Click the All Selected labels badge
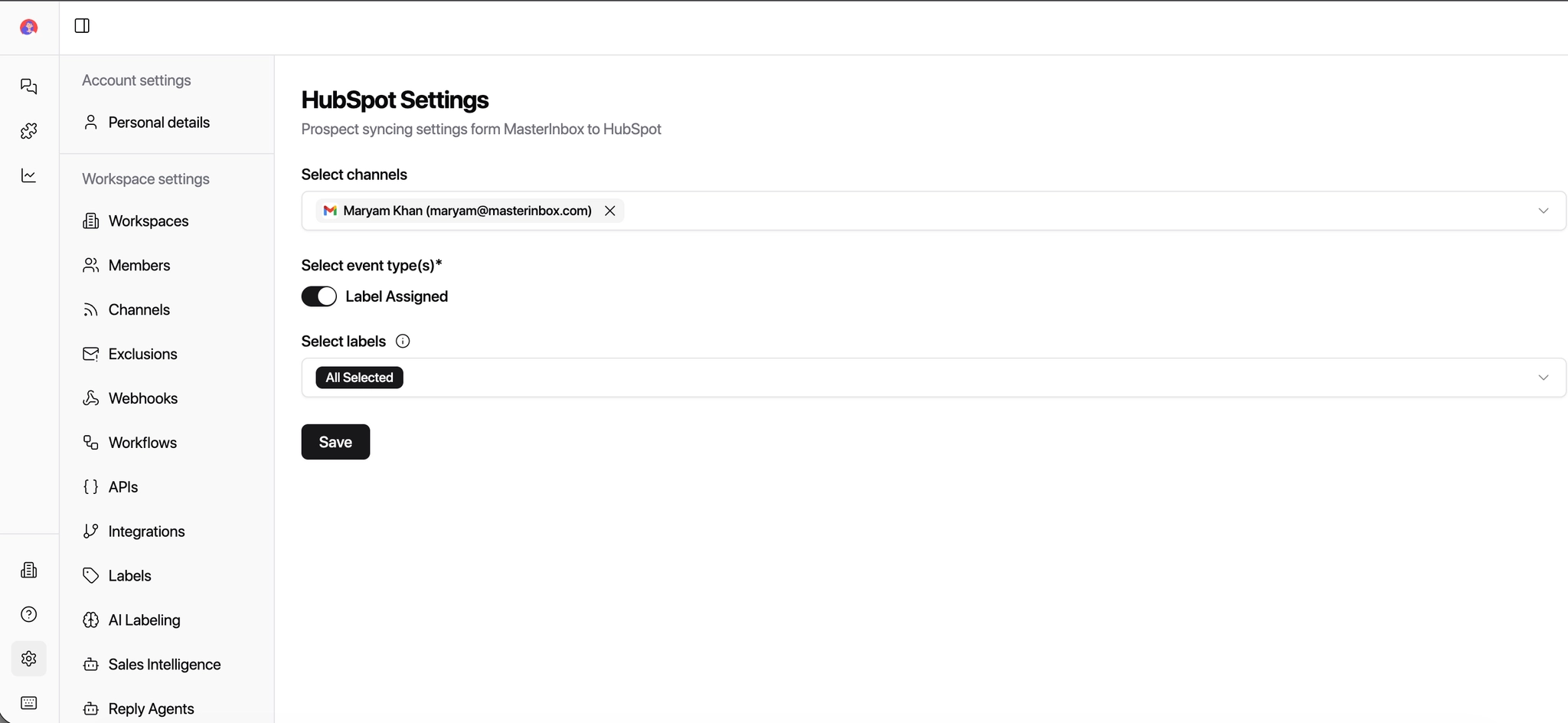Screen dimensions: 1568x723 [x=359, y=378]
